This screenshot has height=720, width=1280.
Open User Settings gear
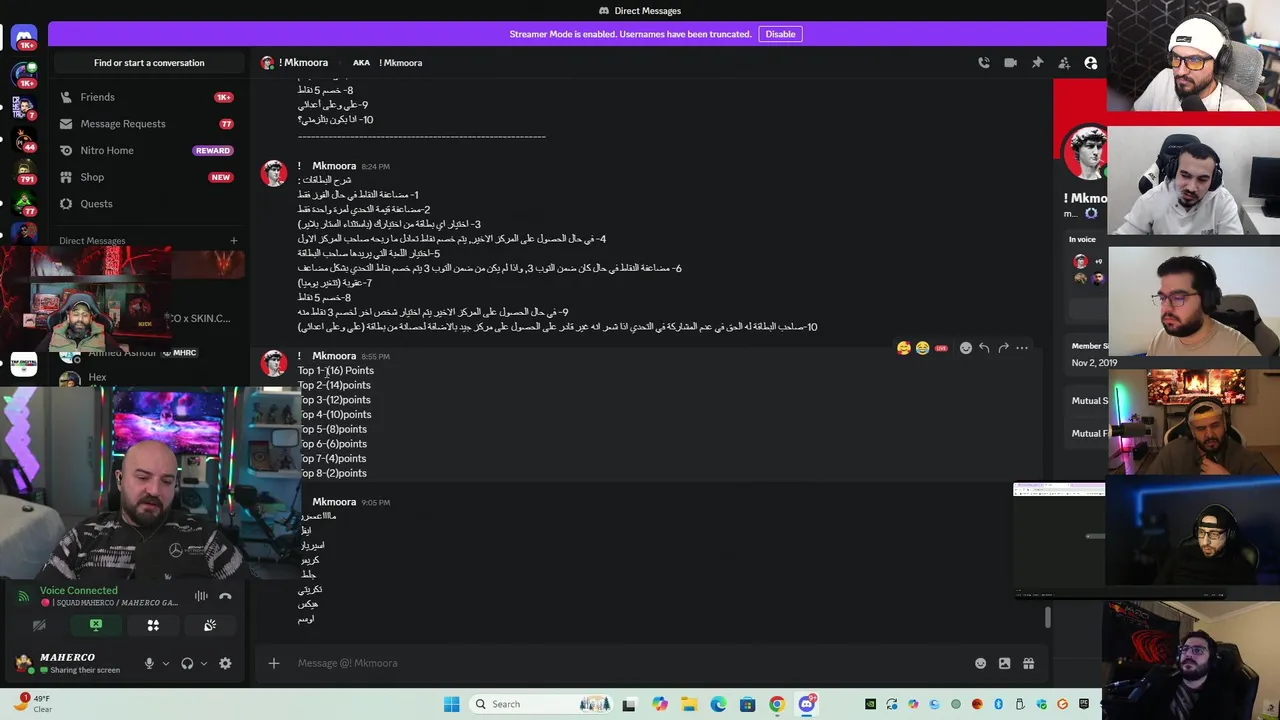pyautogui.click(x=225, y=663)
